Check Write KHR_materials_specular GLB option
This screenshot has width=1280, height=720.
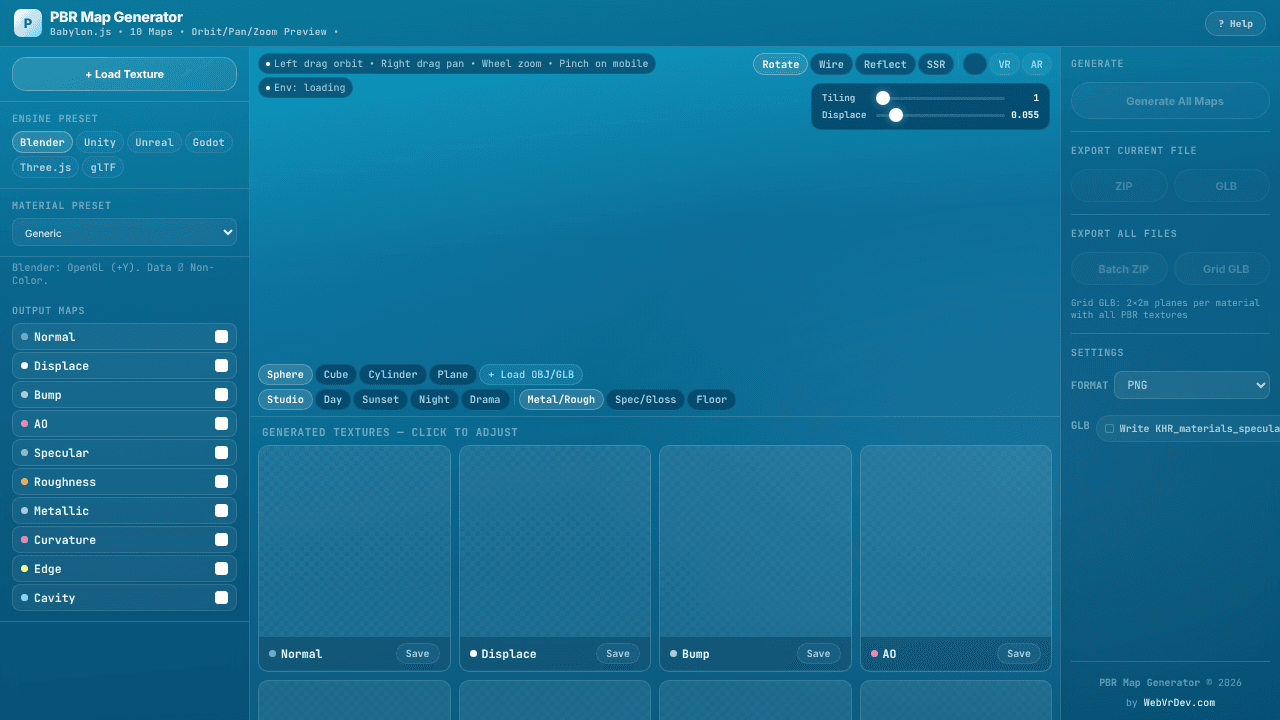point(1109,428)
